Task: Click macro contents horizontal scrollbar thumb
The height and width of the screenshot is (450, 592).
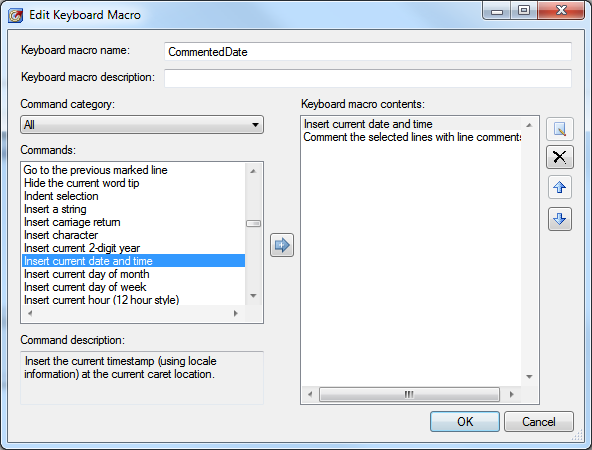Action: 409,395
